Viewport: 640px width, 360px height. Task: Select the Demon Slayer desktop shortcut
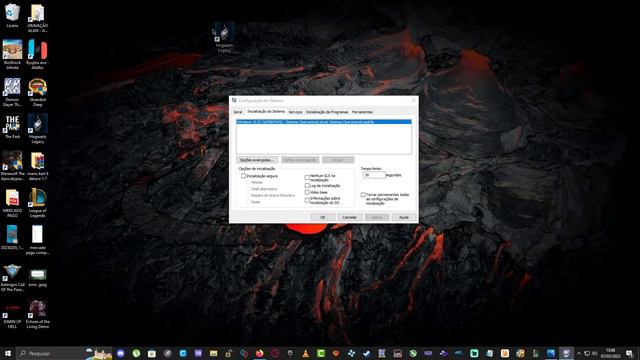click(x=12, y=91)
